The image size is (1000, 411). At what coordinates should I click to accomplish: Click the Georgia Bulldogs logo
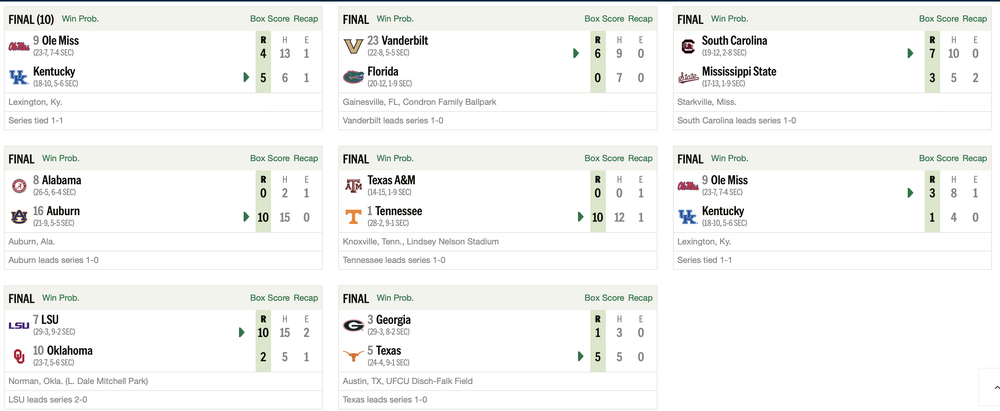(x=353, y=325)
